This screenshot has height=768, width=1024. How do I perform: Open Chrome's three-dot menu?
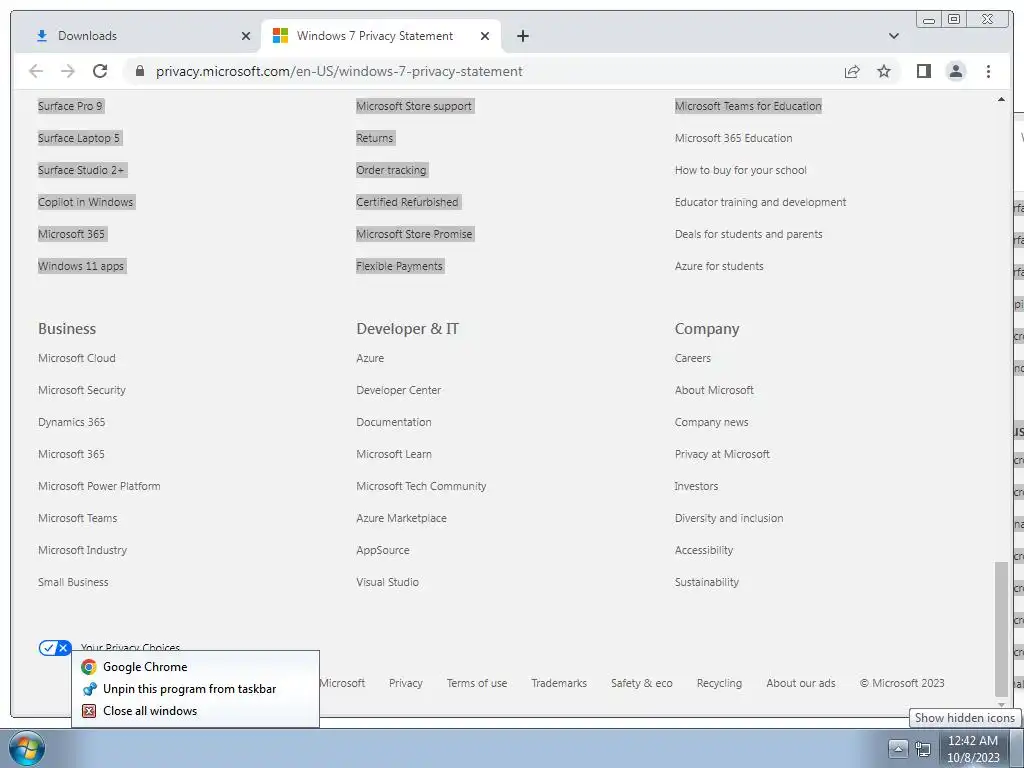tap(988, 71)
